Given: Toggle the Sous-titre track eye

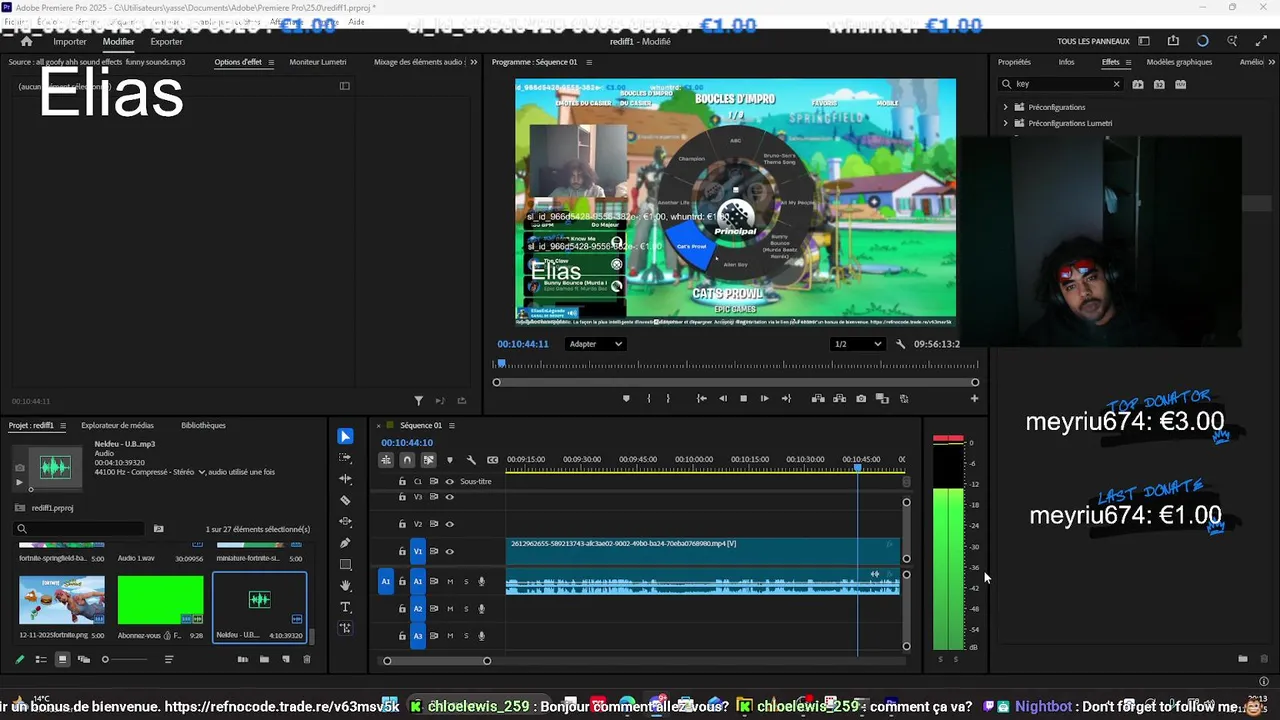Looking at the screenshot, I should coord(449,481).
